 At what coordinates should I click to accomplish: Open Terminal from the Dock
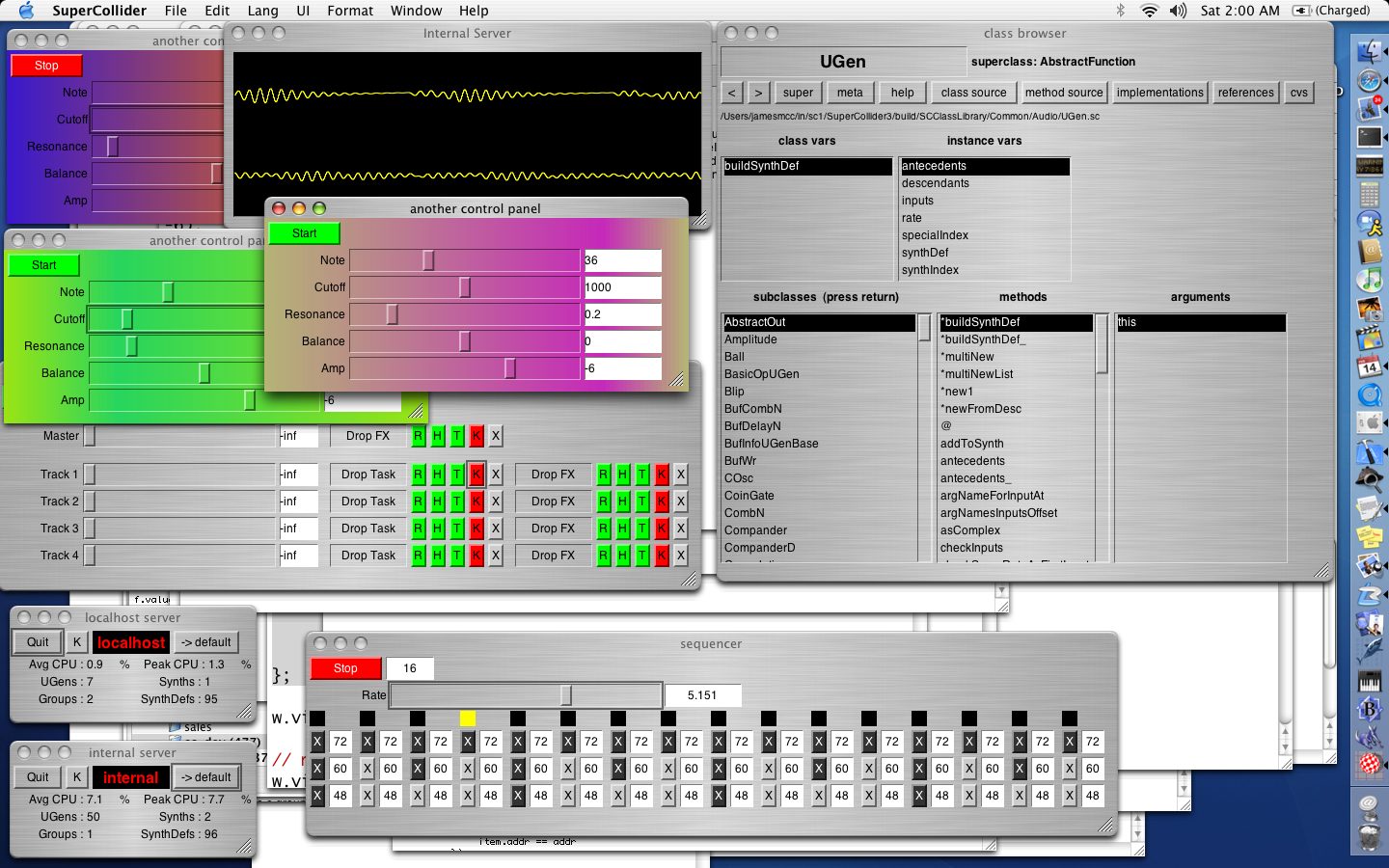point(1371,136)
